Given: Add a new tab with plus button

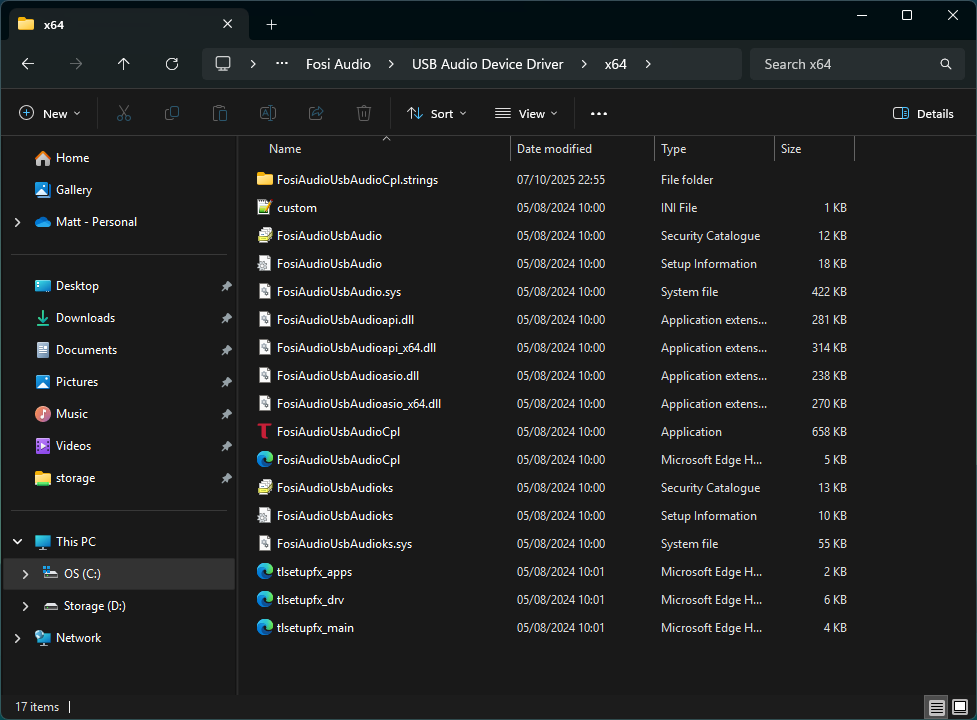Looking at the screenshot, I should [x=271, y=24].
